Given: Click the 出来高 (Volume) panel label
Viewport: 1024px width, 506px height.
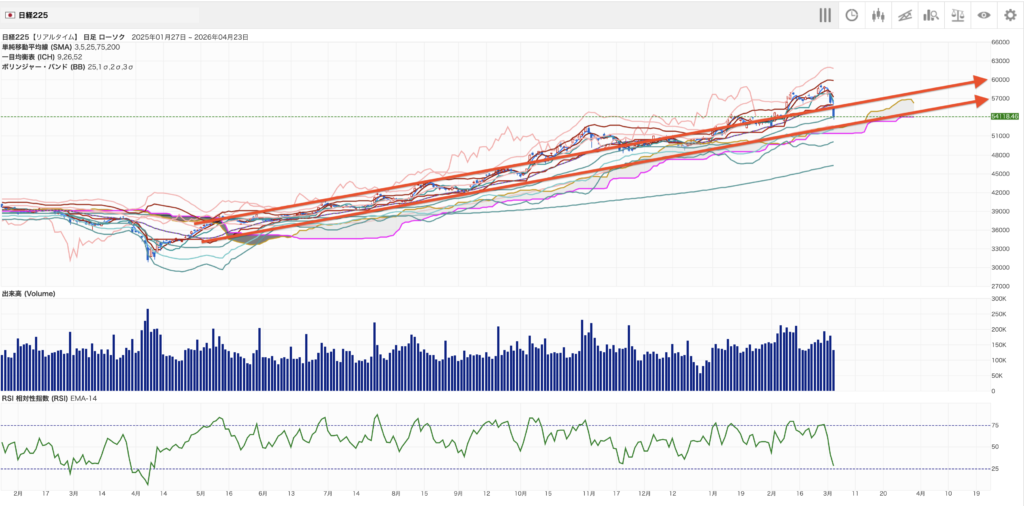Looking at the screenshot, I should coord(28,293).
